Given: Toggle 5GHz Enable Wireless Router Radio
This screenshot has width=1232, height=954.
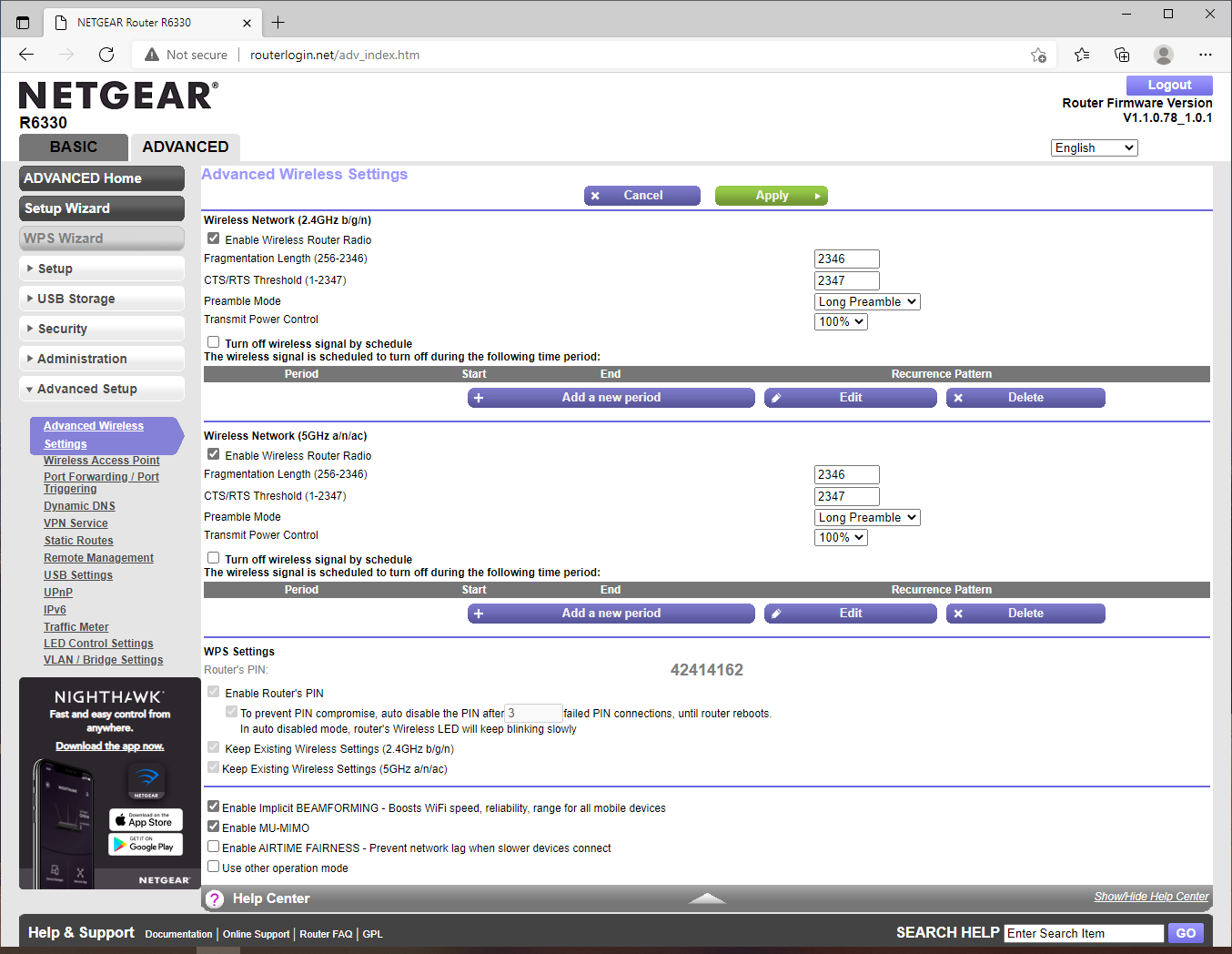Looking at the screenshot, I should (214, 454).
